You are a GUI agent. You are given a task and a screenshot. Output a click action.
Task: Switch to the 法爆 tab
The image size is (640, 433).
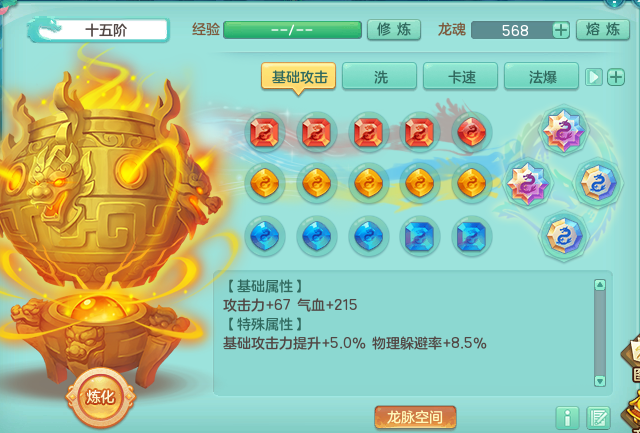click(x=542, y=76)
